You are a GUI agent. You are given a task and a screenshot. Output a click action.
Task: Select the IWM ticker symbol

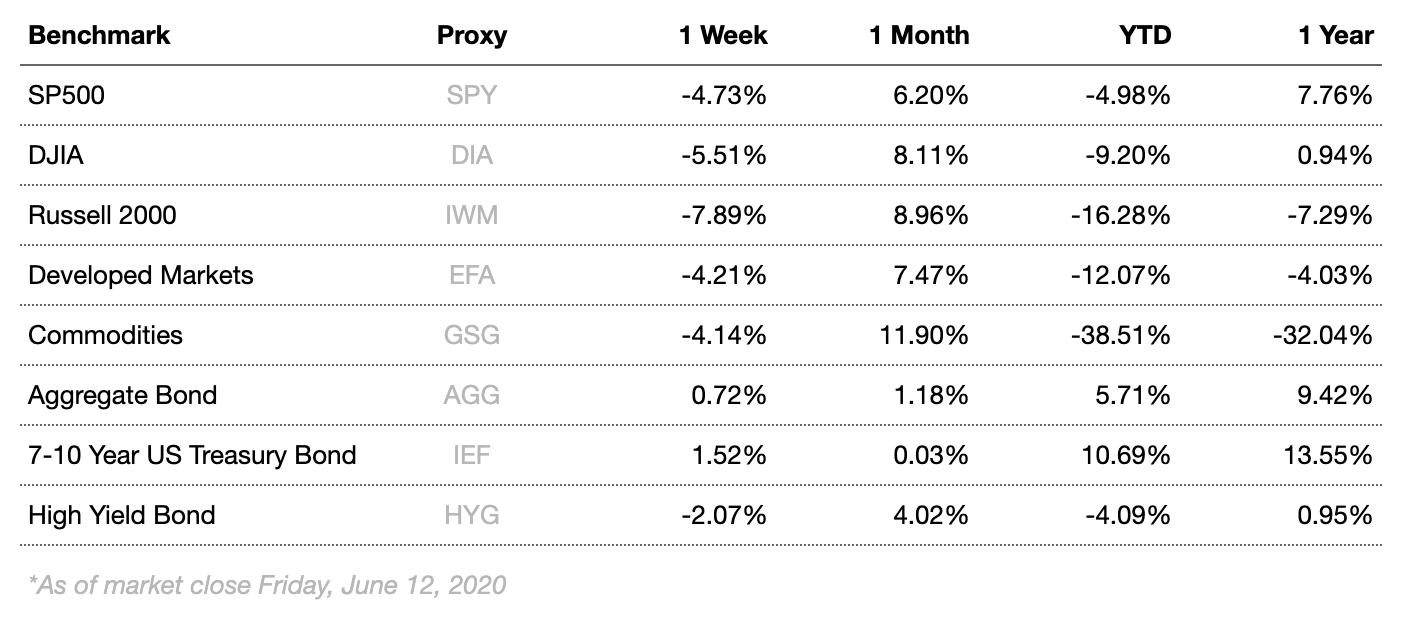(x=471, y=216)
